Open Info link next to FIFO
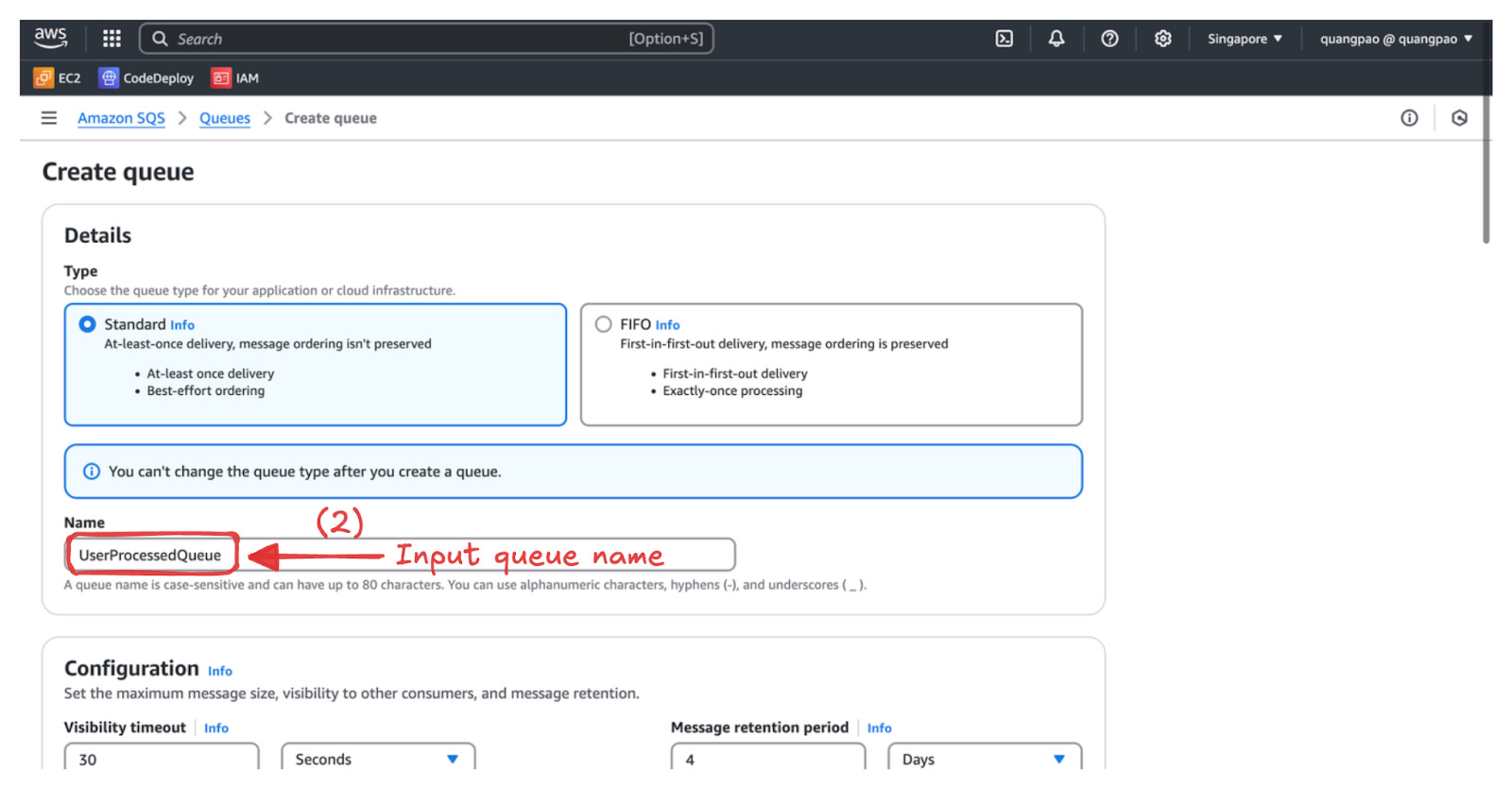Image resolution: width=1512 pixels, height=789 pixels. [x=667, y=325]
